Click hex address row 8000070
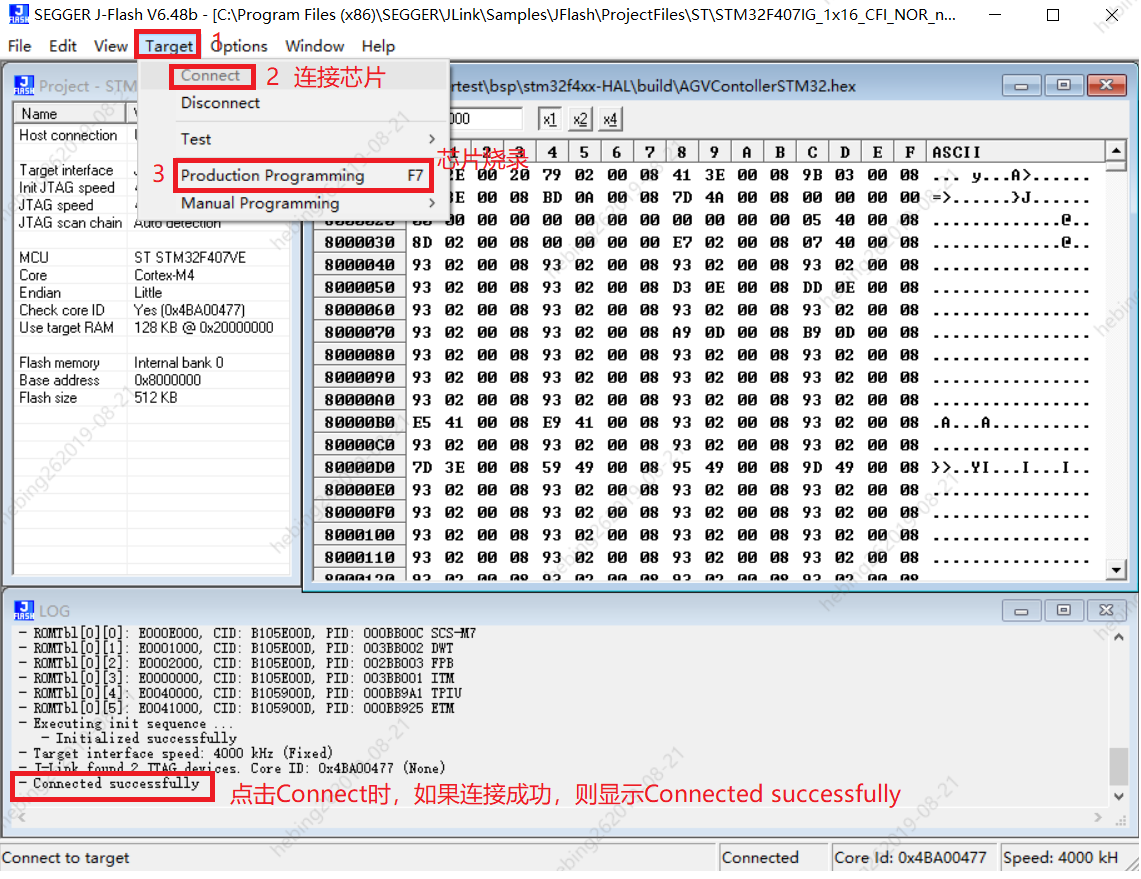 coord(359,333)
